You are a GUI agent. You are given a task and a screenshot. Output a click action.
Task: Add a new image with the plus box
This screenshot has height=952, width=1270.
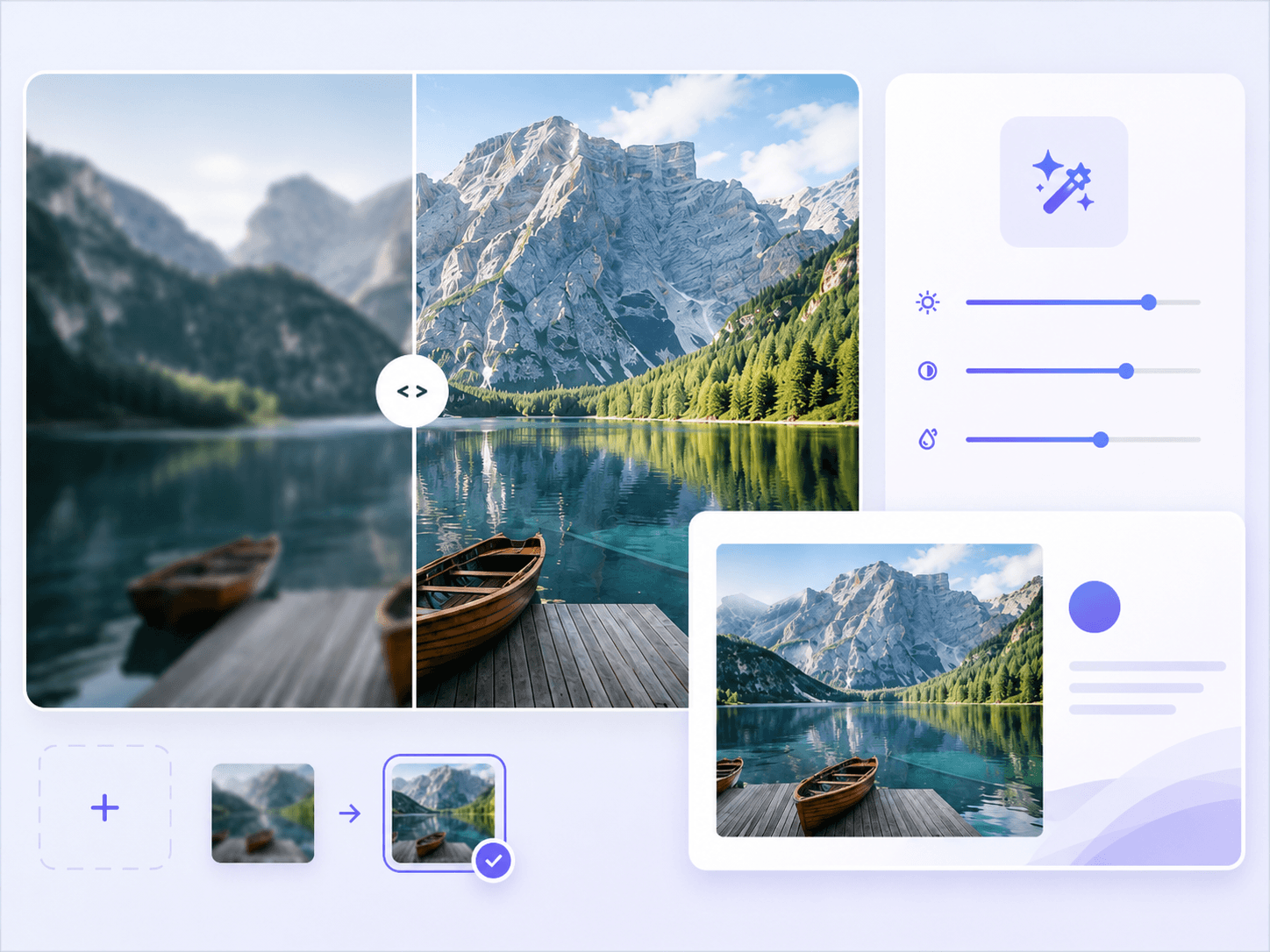tap(105, 807)
